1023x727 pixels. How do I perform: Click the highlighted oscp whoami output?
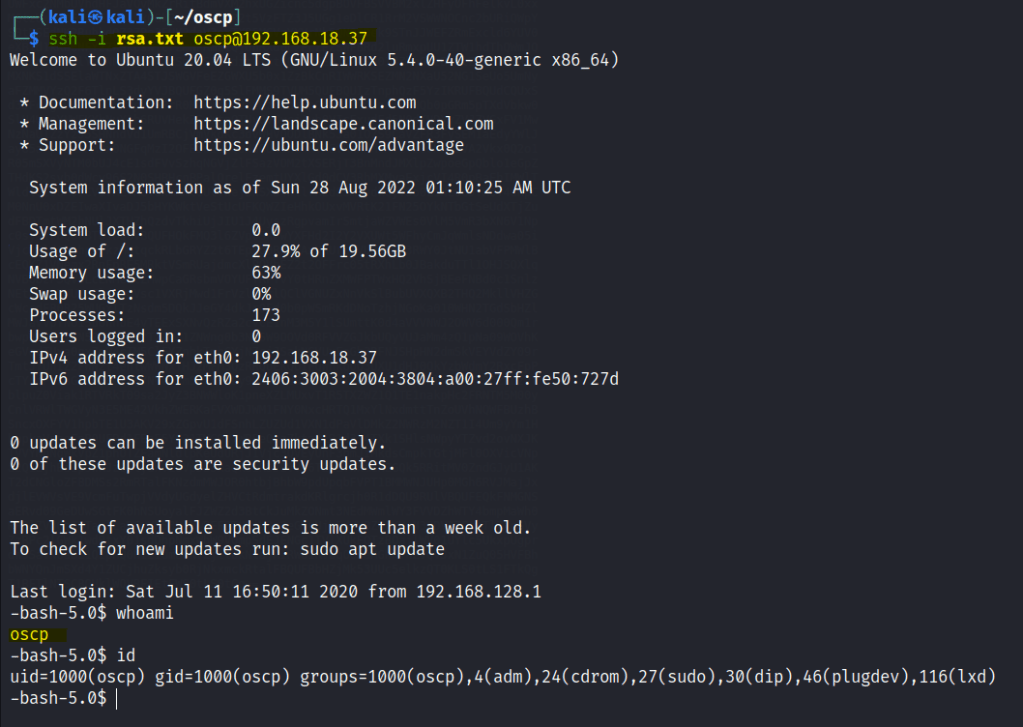tap(29, 634)
